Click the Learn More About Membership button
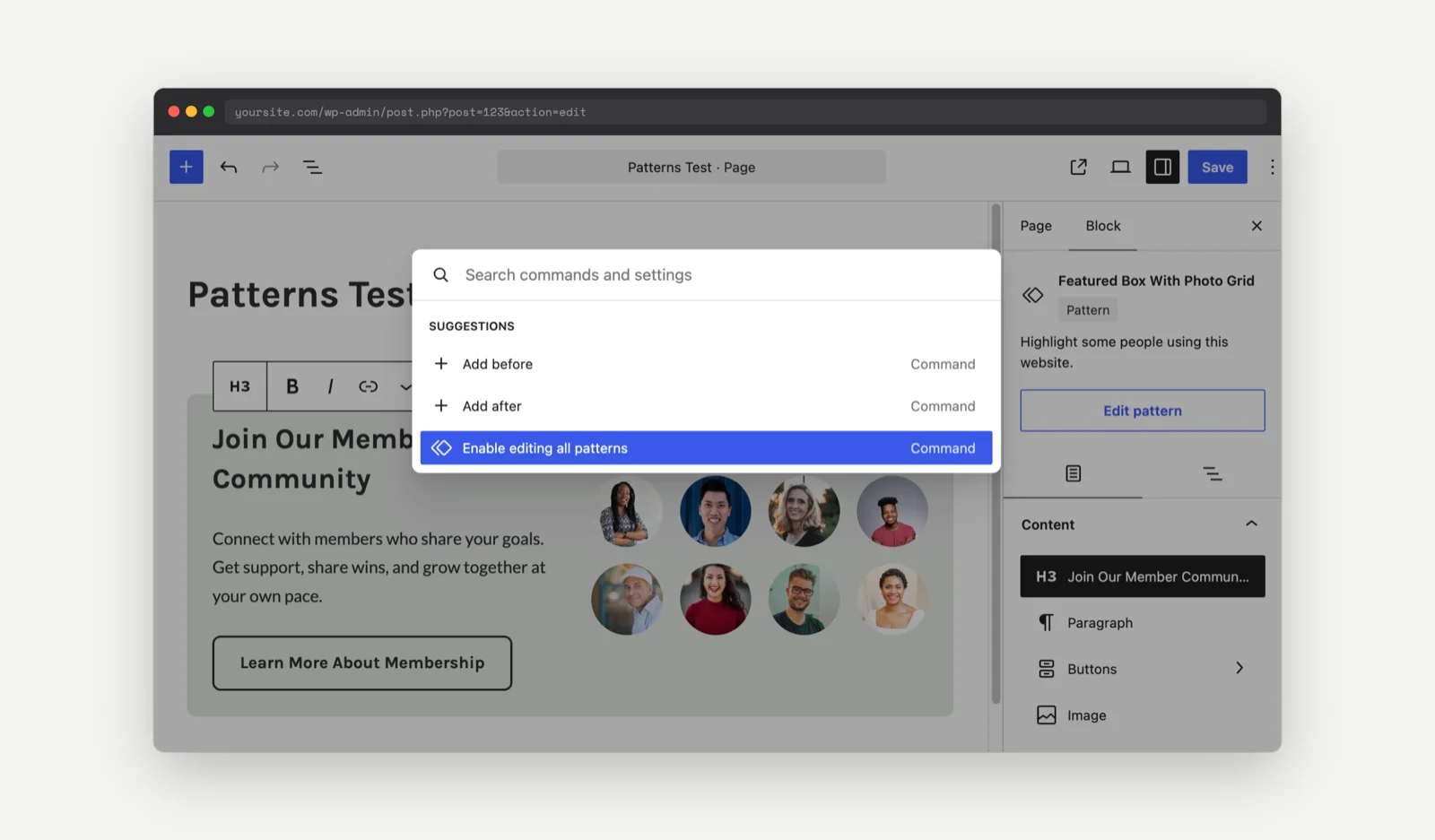 pos(362,663)
